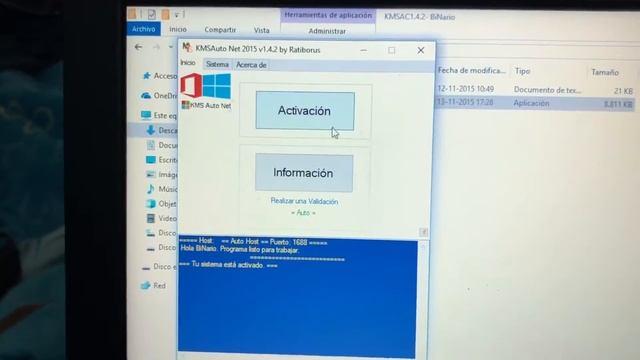The height and width of the screenshot is (360, 640).
Task: Select Acceso rápido star icon in sidebar
Action: coord(146,76)
